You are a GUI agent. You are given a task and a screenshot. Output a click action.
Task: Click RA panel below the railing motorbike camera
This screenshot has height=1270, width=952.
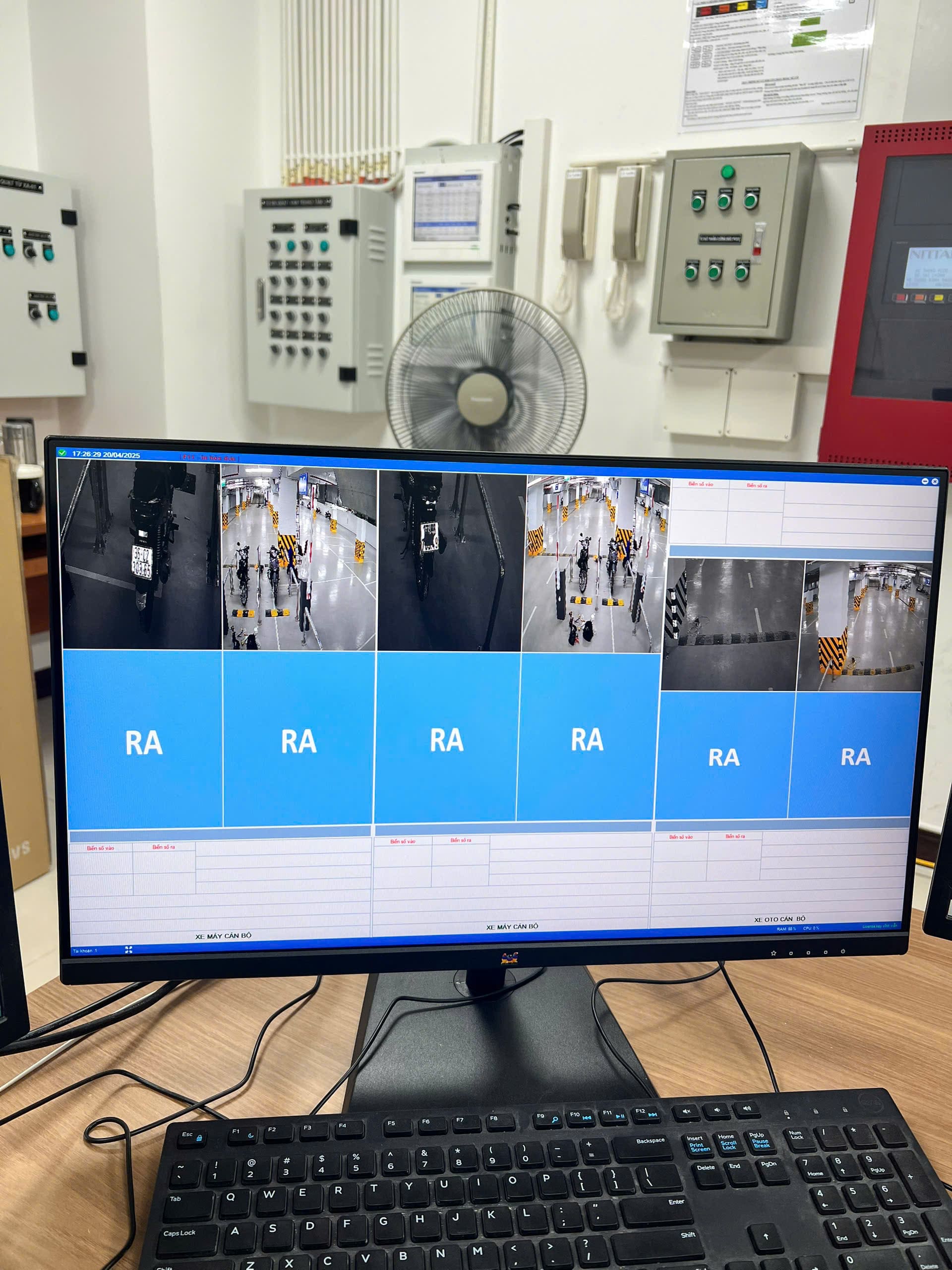[447, 737]
